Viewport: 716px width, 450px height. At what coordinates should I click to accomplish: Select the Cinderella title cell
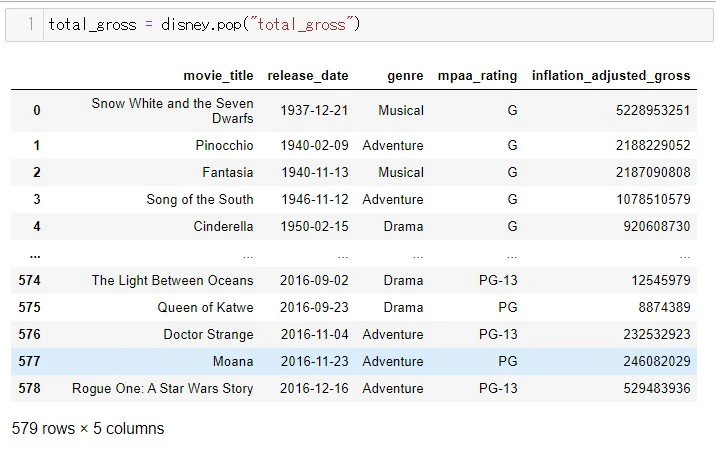pos(223,226)
